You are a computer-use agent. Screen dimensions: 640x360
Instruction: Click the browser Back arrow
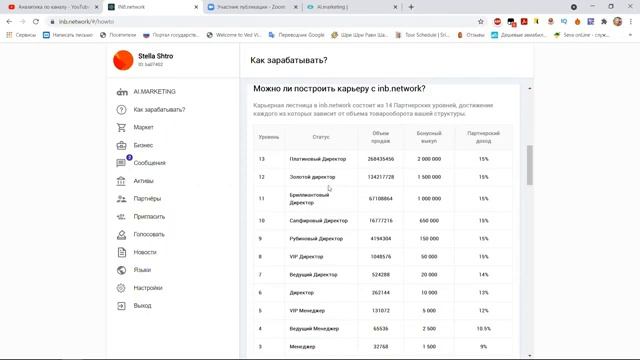coord(9,22)
